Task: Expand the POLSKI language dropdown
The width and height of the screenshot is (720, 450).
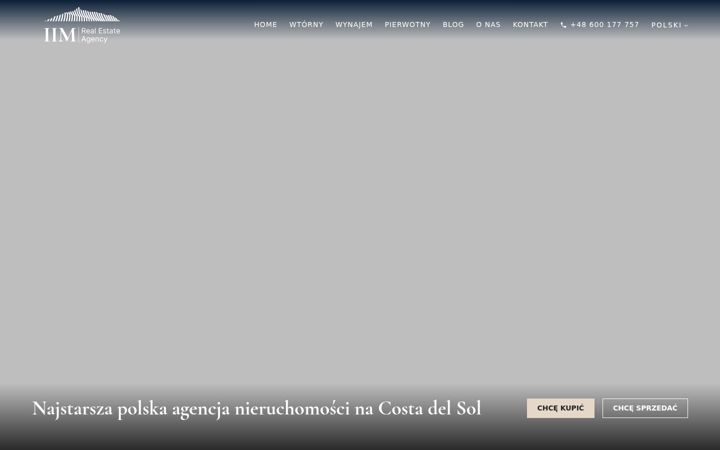Action: [669, 25]
